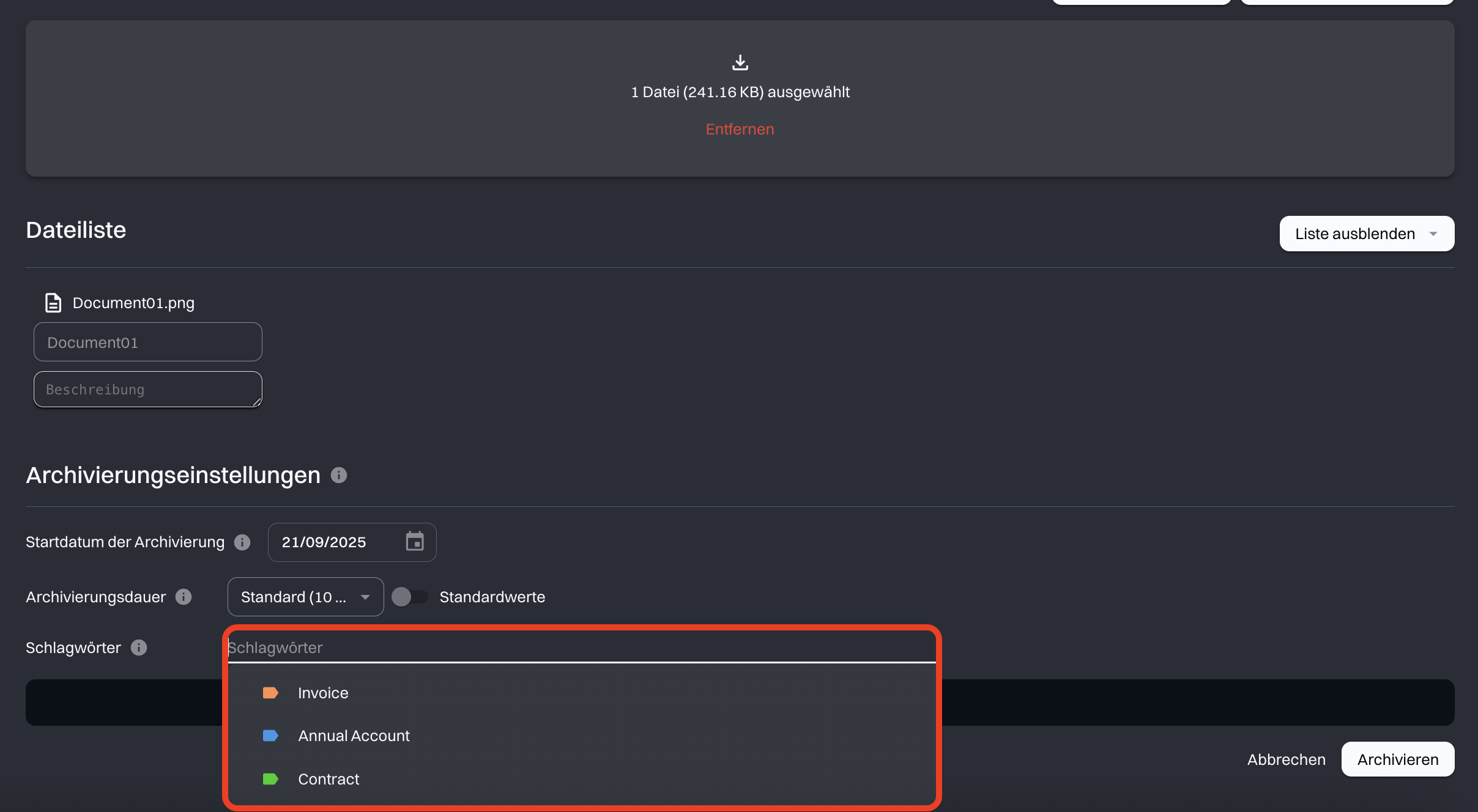Screen dimensions: 1478x812
Task: Click the orange Invoice tag icon
Action: 270,693
